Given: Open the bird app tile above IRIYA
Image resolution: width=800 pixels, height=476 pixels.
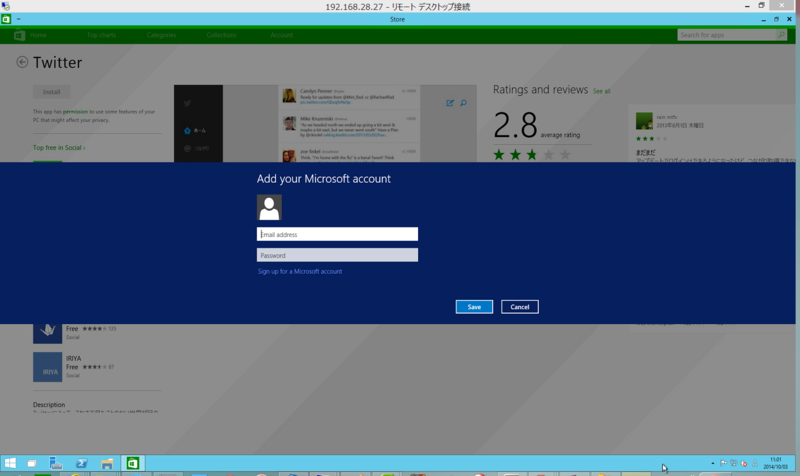Looking at the screenshot, I should coord(47,333).
